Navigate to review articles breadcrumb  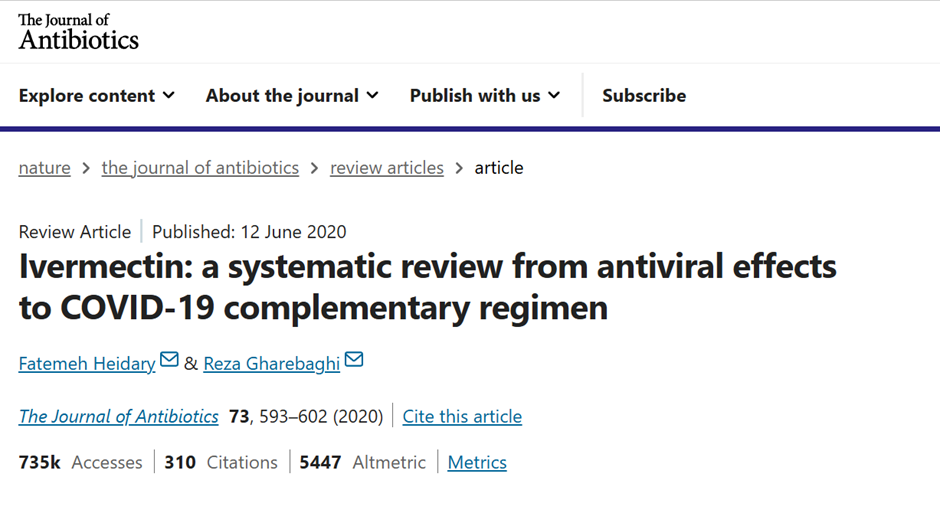[x=387, y=168]
